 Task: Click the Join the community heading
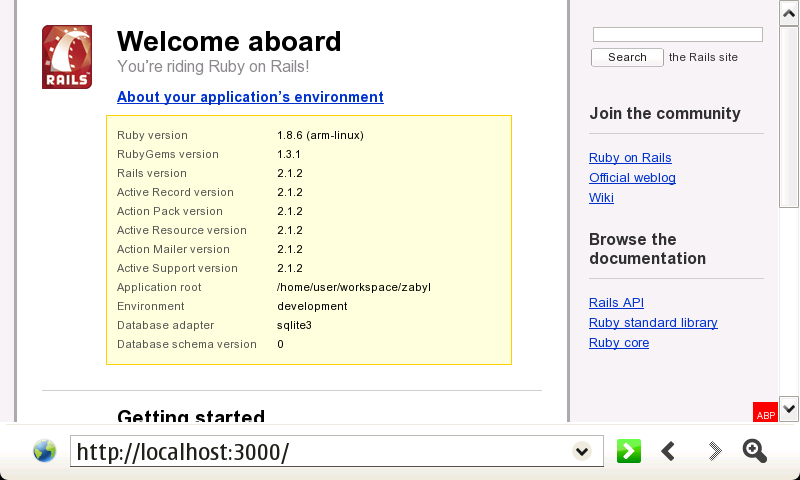[x=665, y=113]
